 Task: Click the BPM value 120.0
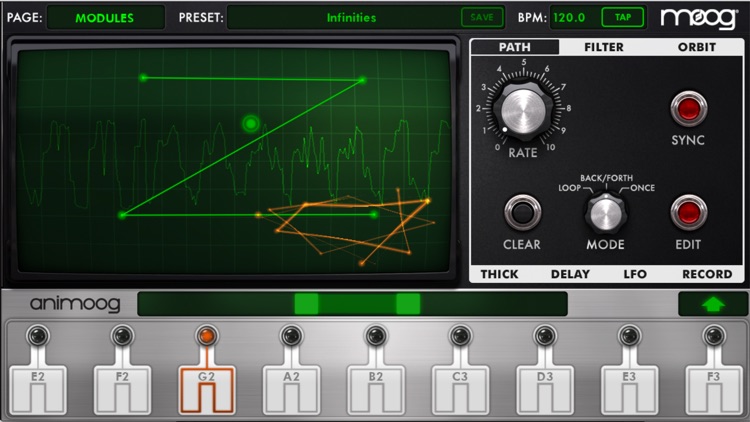click(x=569, y=18)
